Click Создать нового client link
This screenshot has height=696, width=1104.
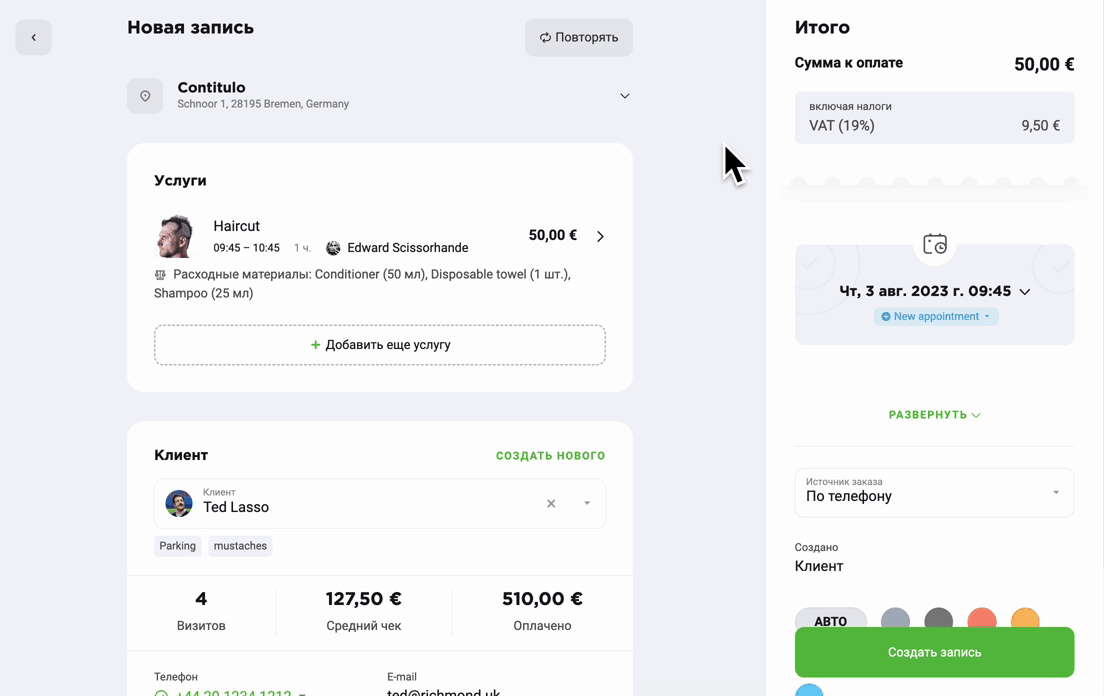tap(551, 455)
